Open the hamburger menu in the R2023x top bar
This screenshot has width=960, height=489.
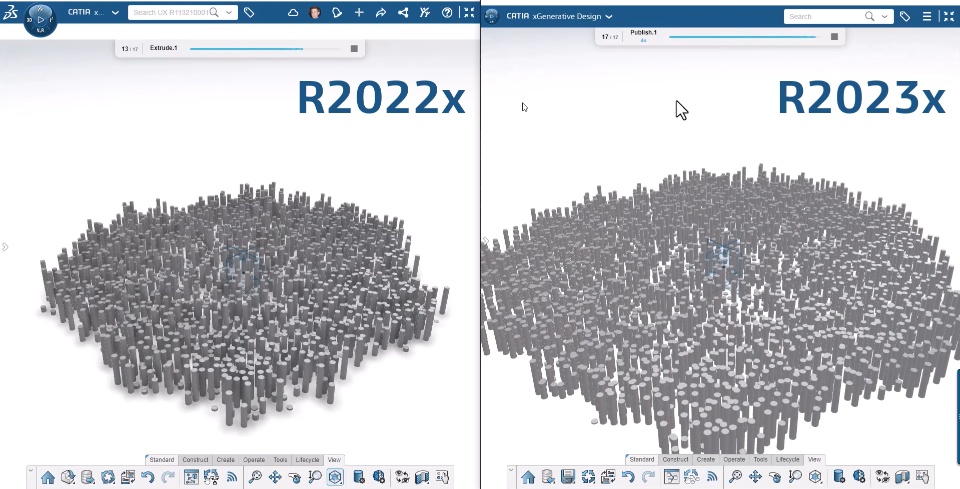pyautogui.click(x=927, y=17)
